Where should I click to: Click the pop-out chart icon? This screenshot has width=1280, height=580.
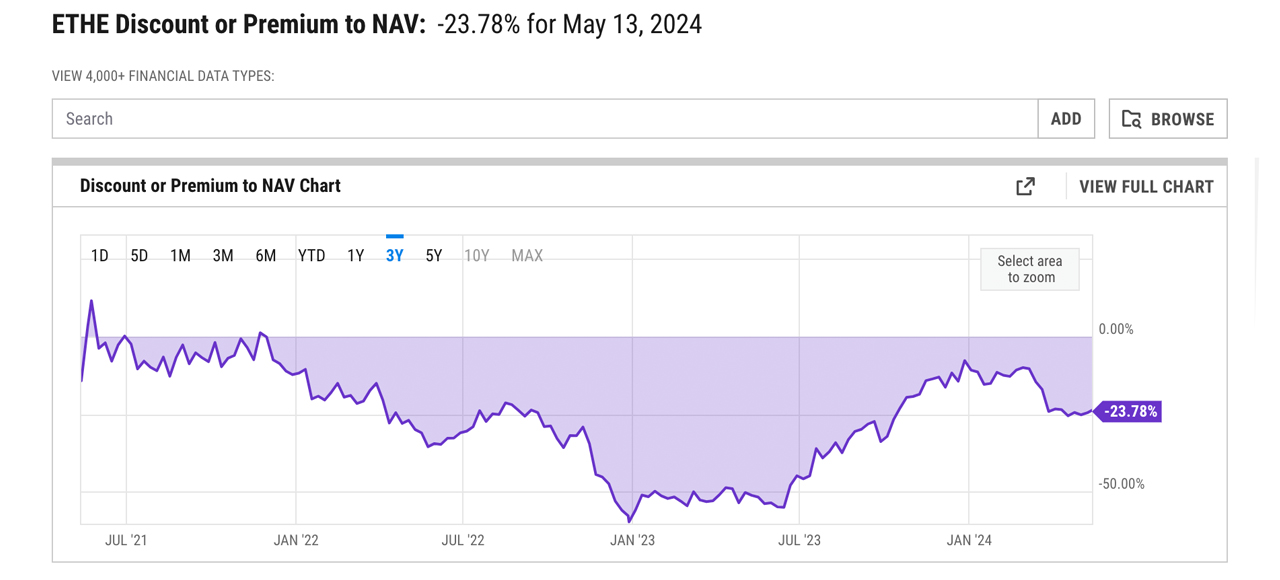tap(1025, 186)
